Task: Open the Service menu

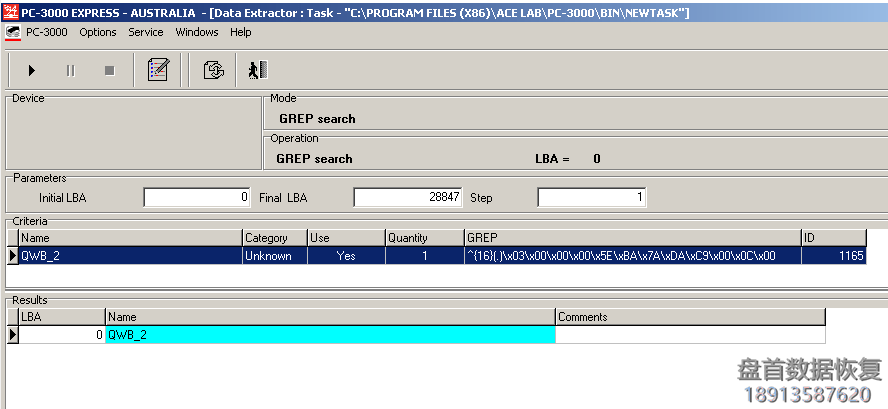Action: click(x=146, y=32)
